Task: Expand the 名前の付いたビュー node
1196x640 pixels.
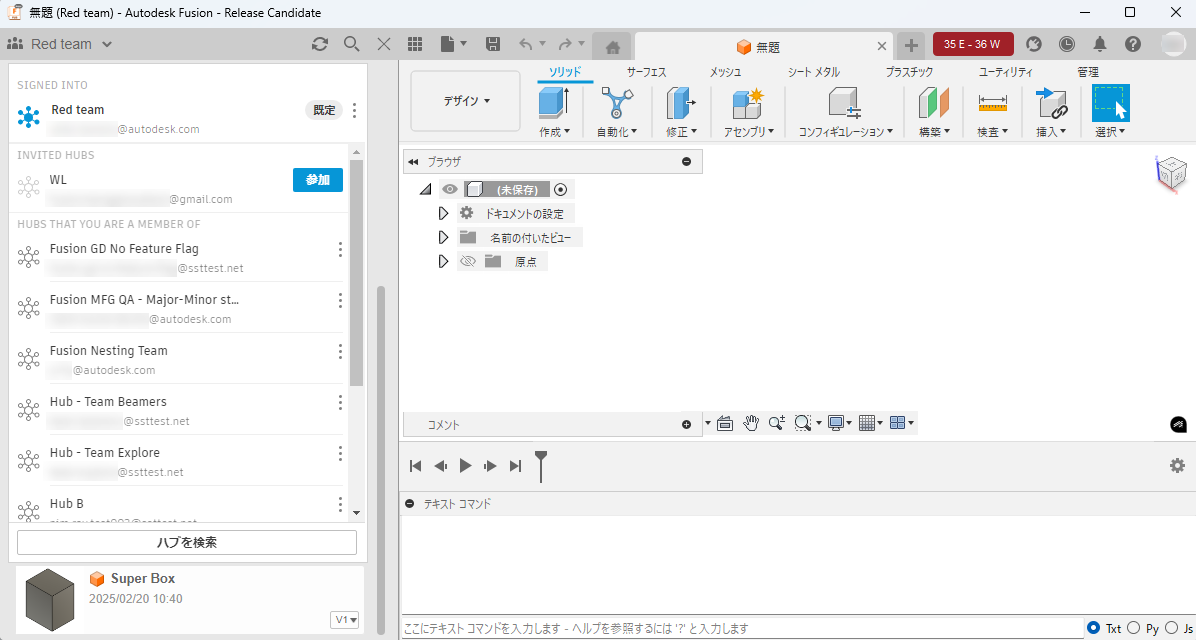Action: (443, 238)
